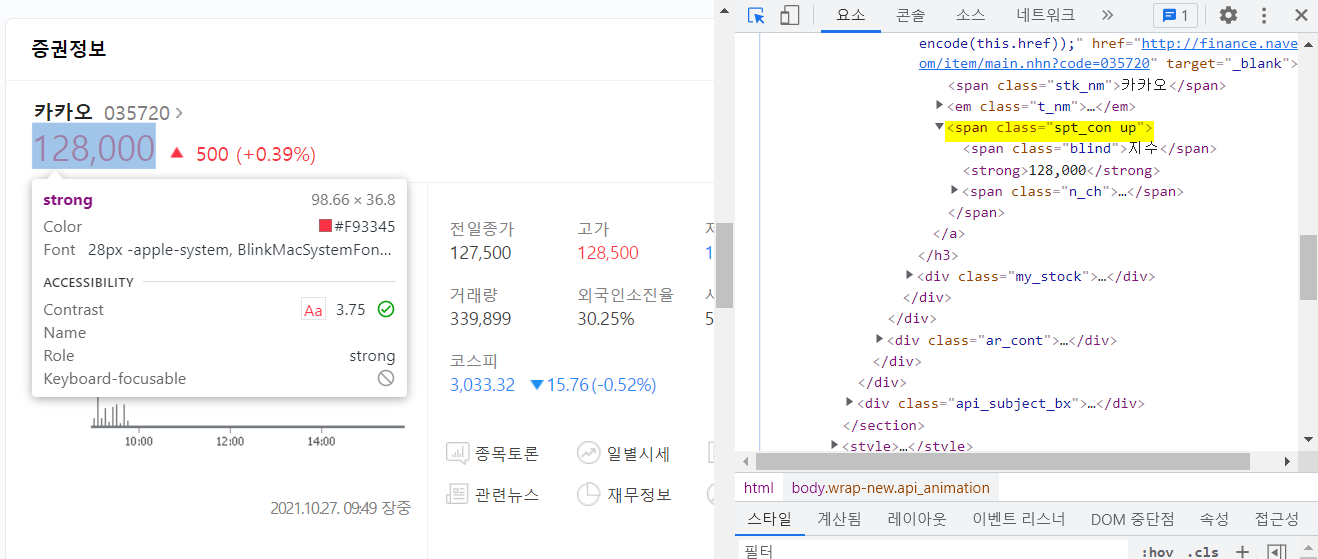This screenshot has height=559, width=1318.
Task: Open the 속성 sub-tab
Action: point(1214,519)
